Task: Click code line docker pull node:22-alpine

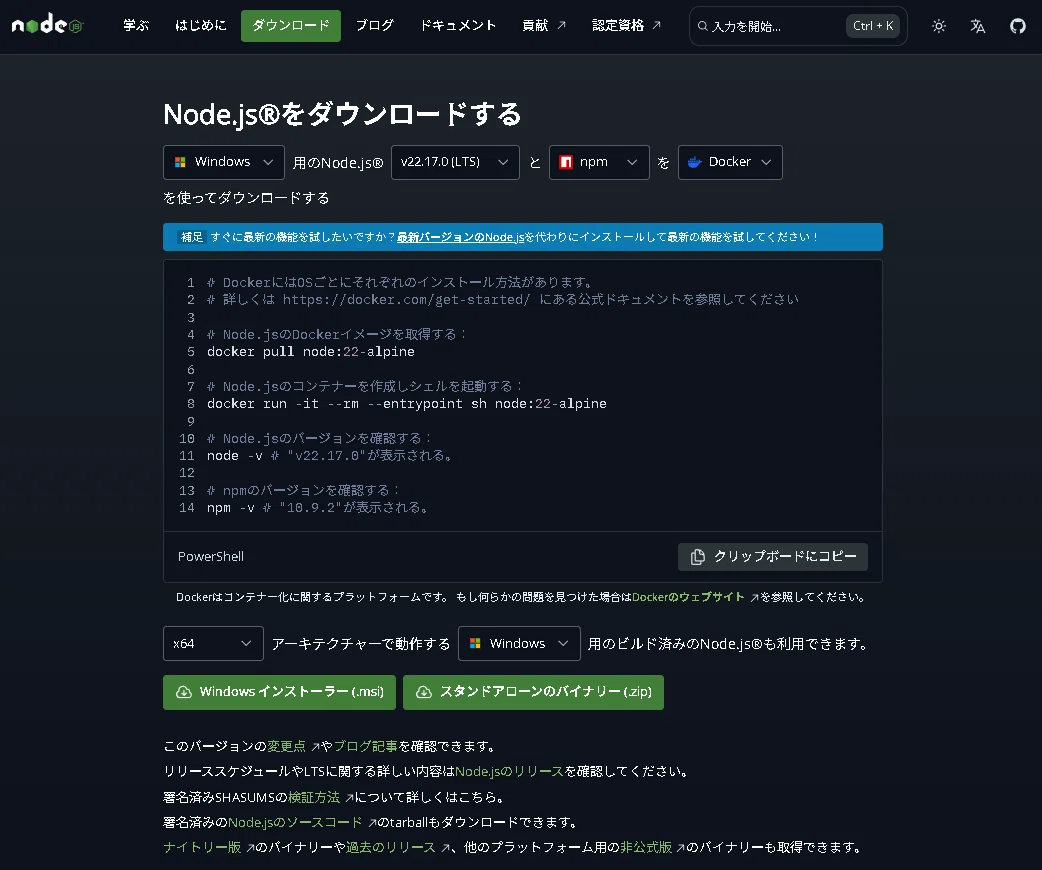Action: pos(310,352)
